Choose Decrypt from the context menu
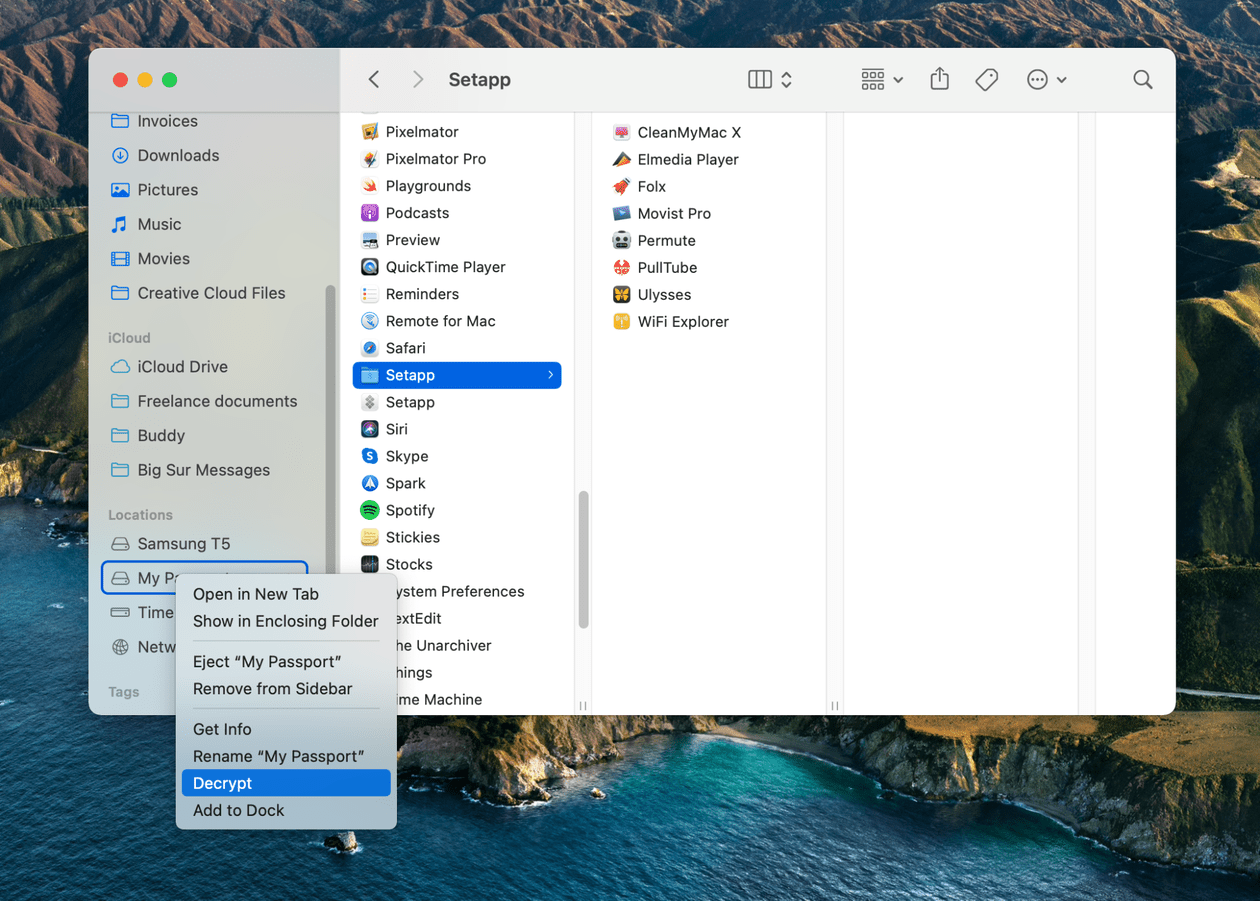 285,783
